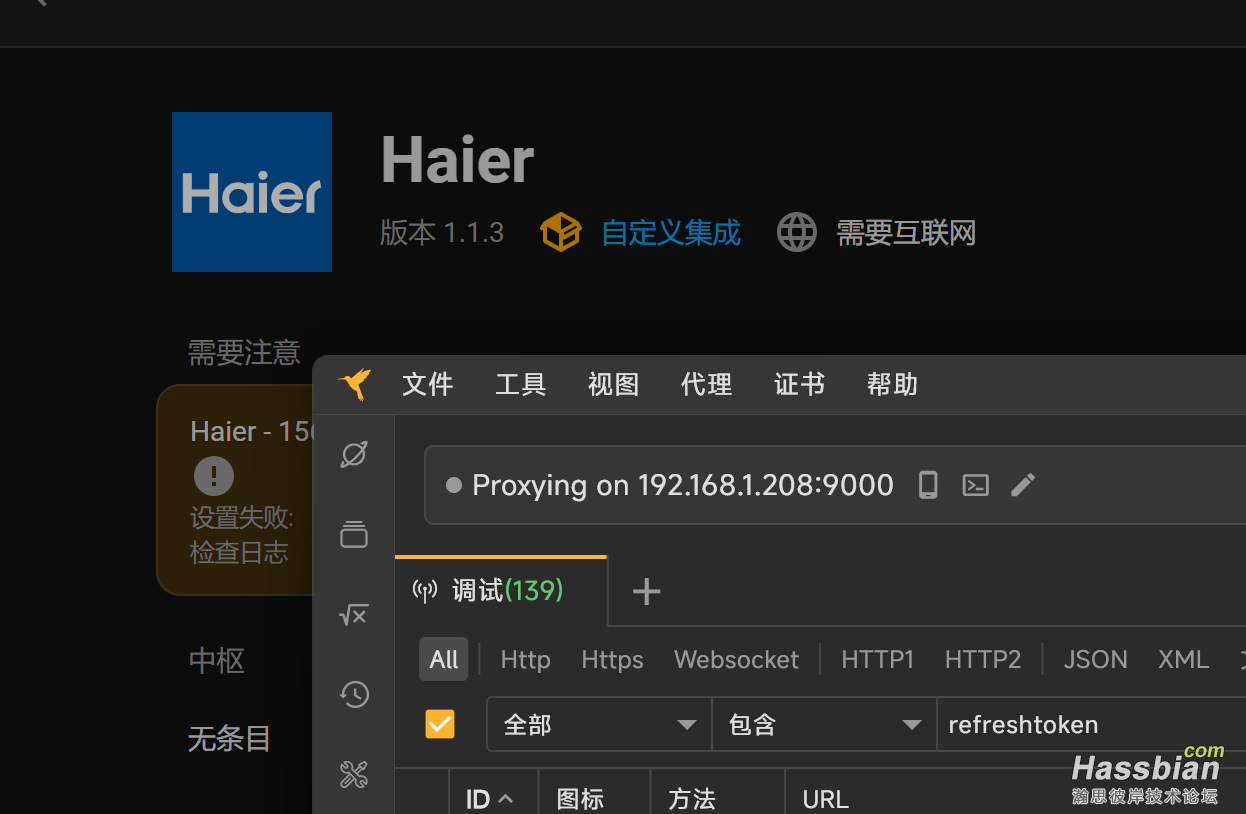The width and height of the screenshot is (1246, 814).
Task: Click the planet compose icon in sidebar
Action: point(354,454)
